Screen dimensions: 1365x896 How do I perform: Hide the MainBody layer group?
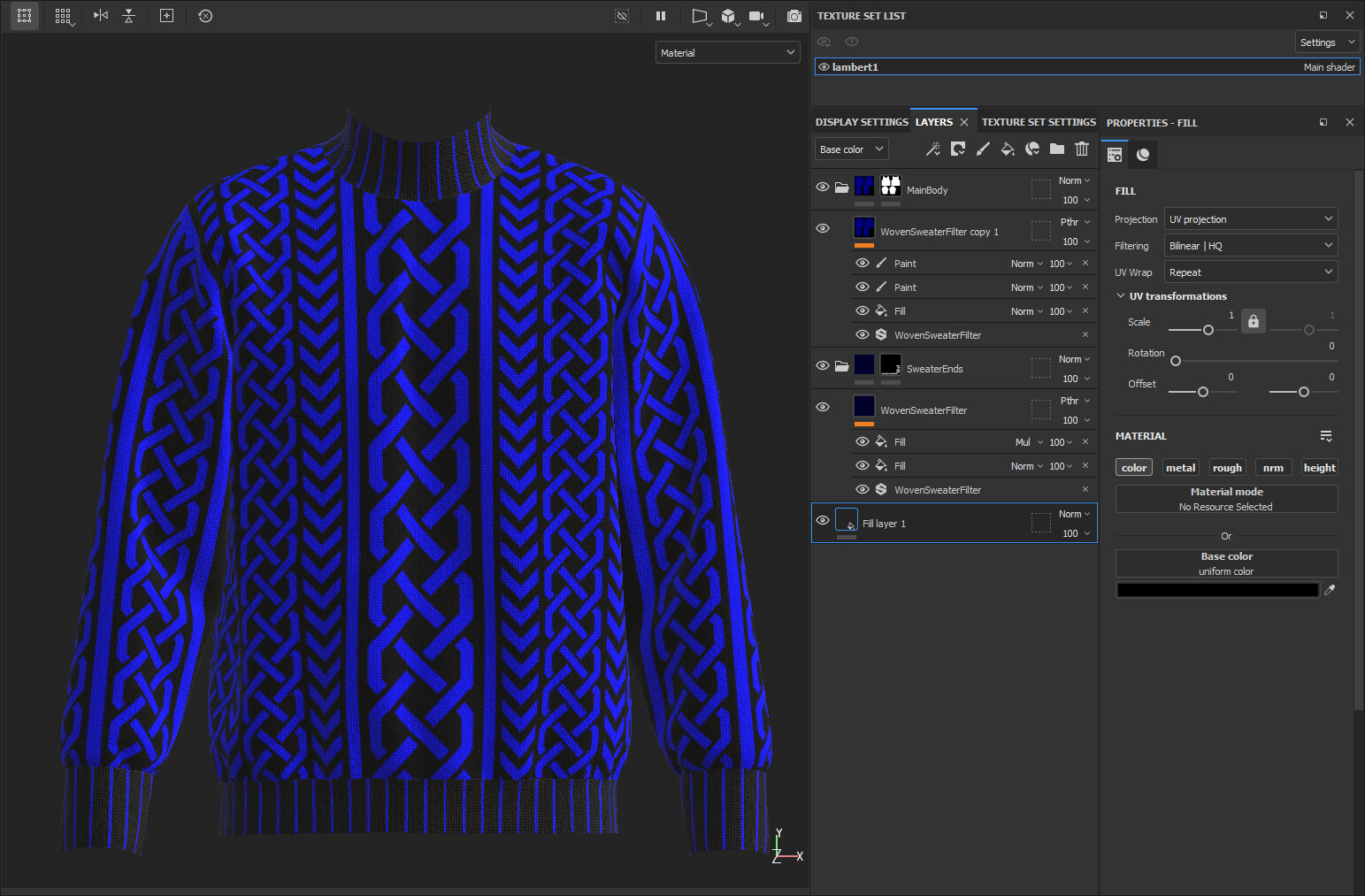pyautogui.click(x=822, y=186)
